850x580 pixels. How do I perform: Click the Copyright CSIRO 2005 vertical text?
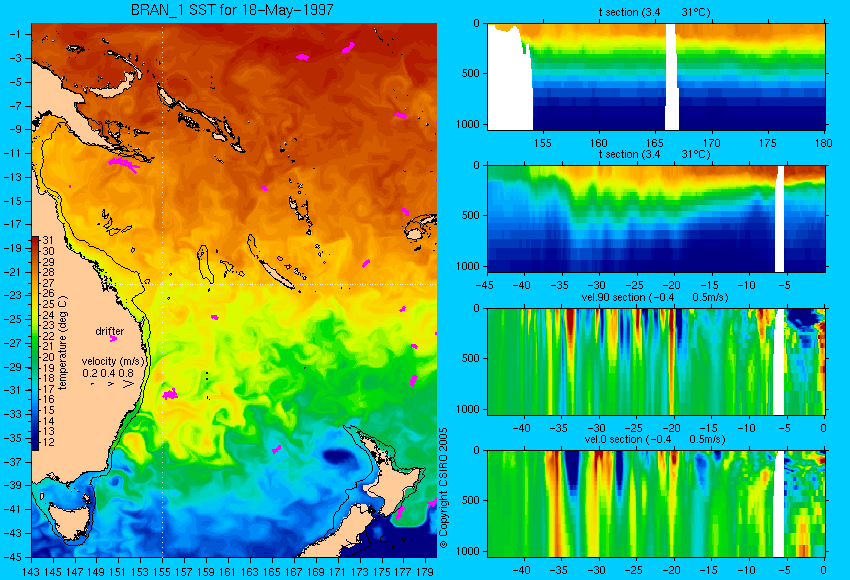pos(443,488)
